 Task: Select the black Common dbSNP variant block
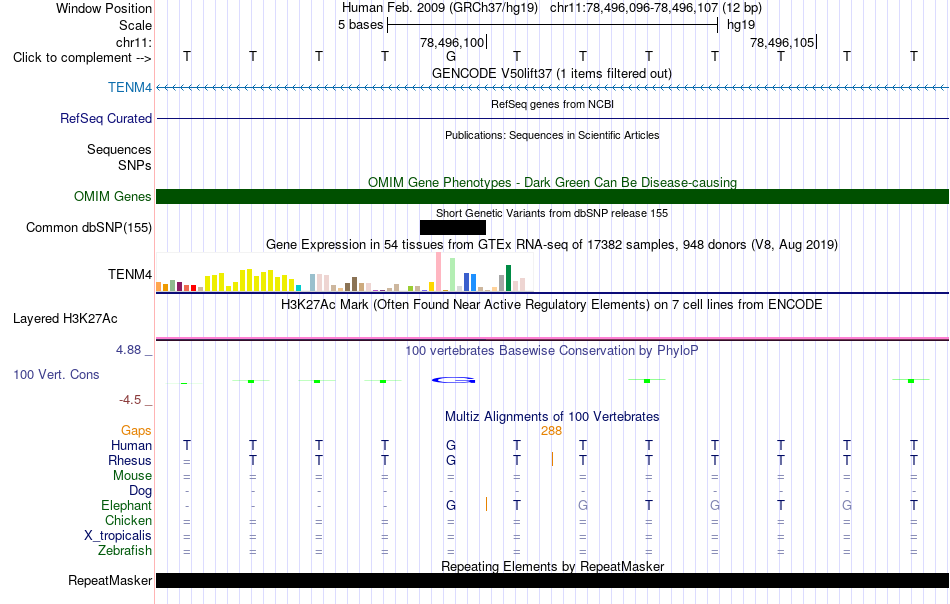point(453,227)
